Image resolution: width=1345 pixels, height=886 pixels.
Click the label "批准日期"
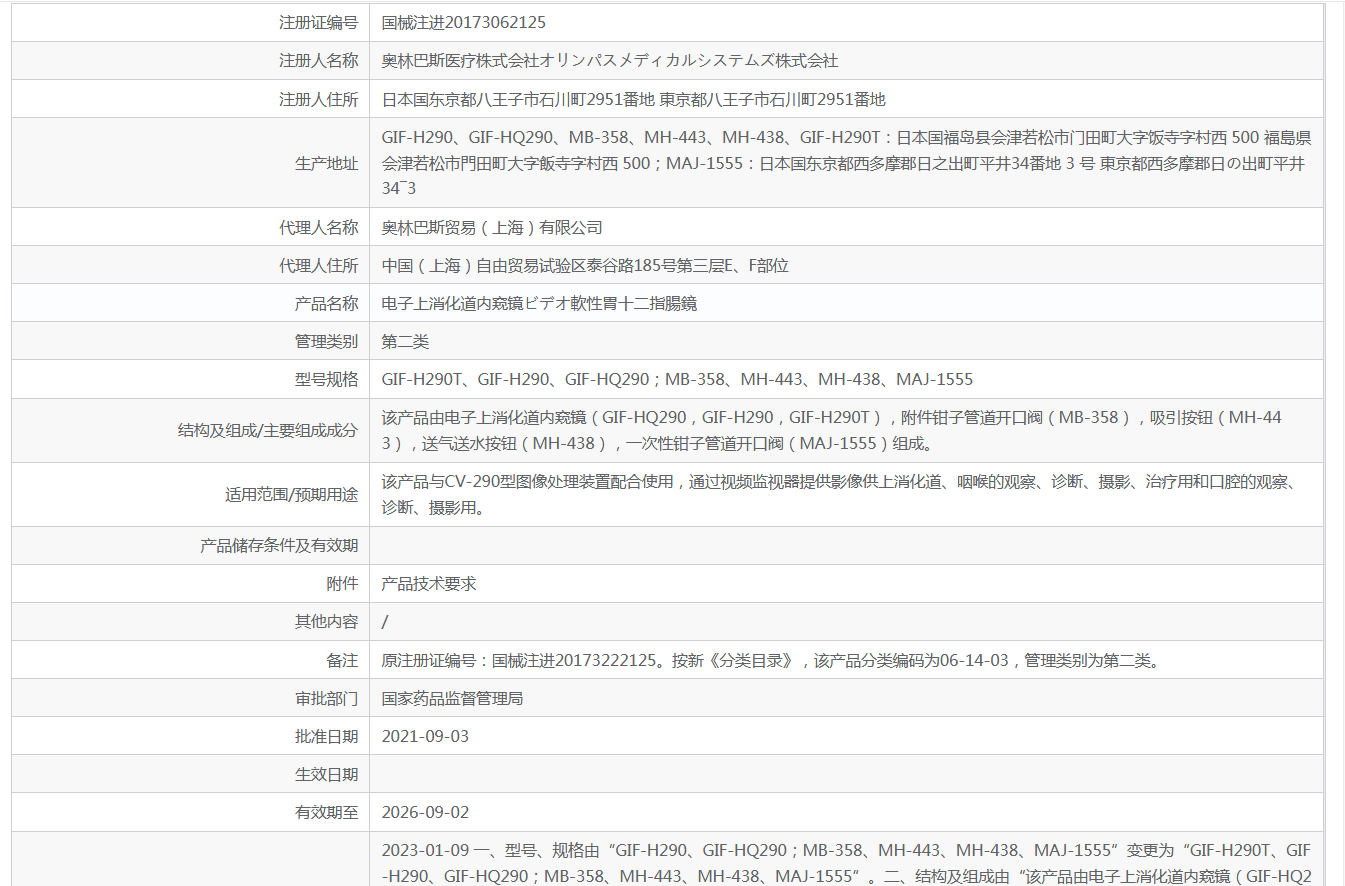coord(326,736)
